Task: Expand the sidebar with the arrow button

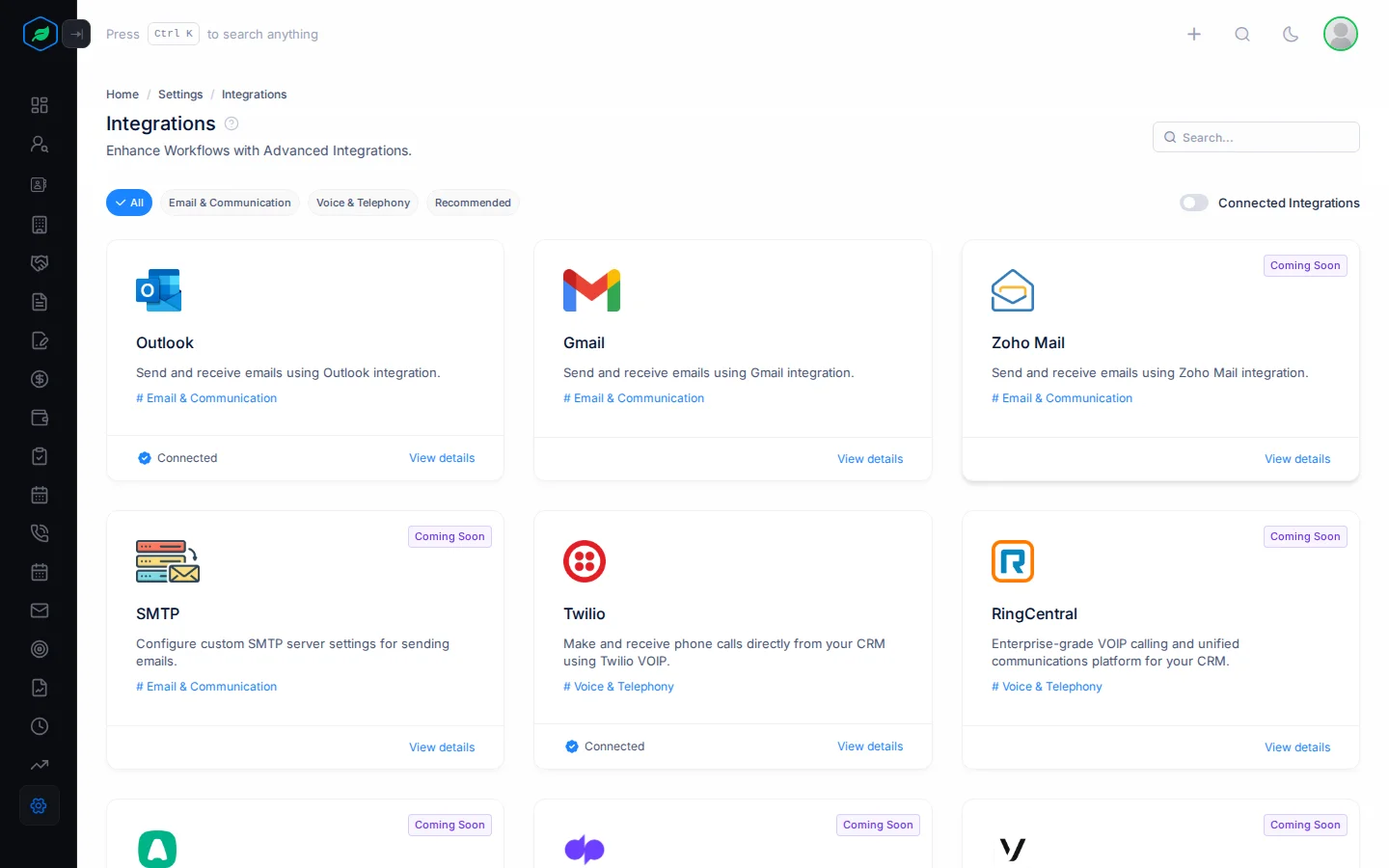Action: click(76, 34)
